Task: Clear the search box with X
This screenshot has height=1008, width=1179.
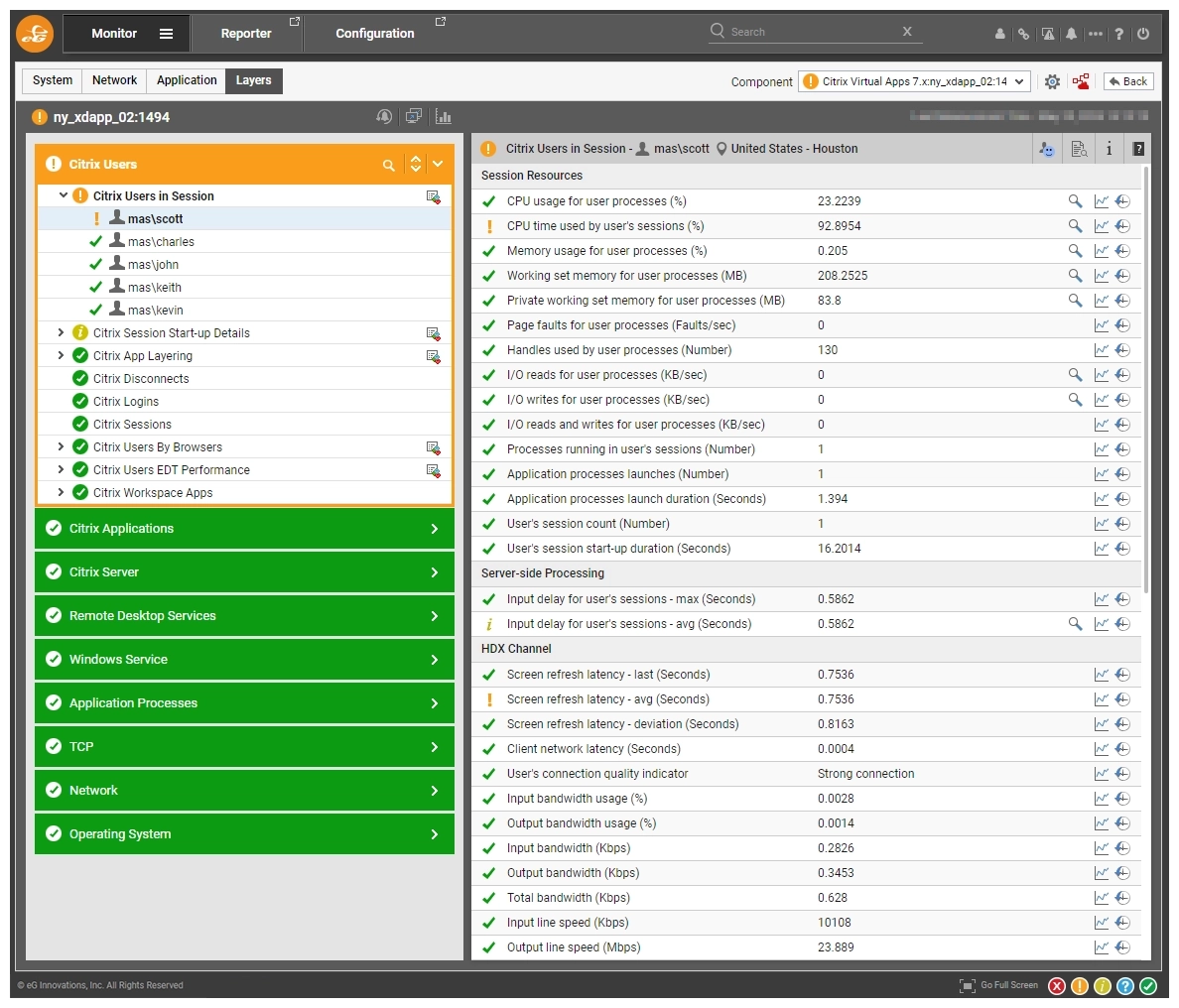Action: pos(907,32)
